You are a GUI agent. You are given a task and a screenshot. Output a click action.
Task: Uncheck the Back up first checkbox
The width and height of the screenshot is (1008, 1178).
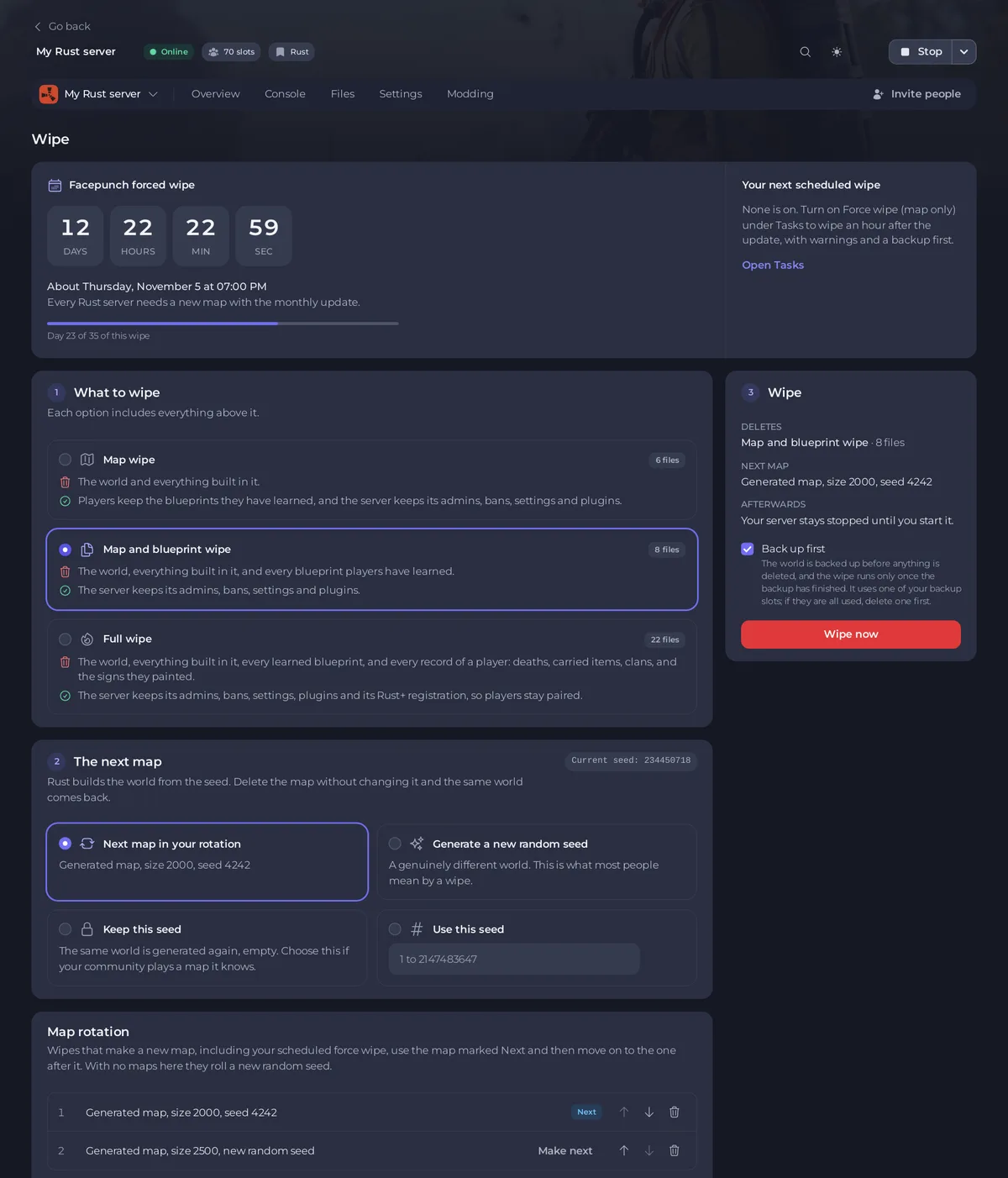tap(748, 549)
